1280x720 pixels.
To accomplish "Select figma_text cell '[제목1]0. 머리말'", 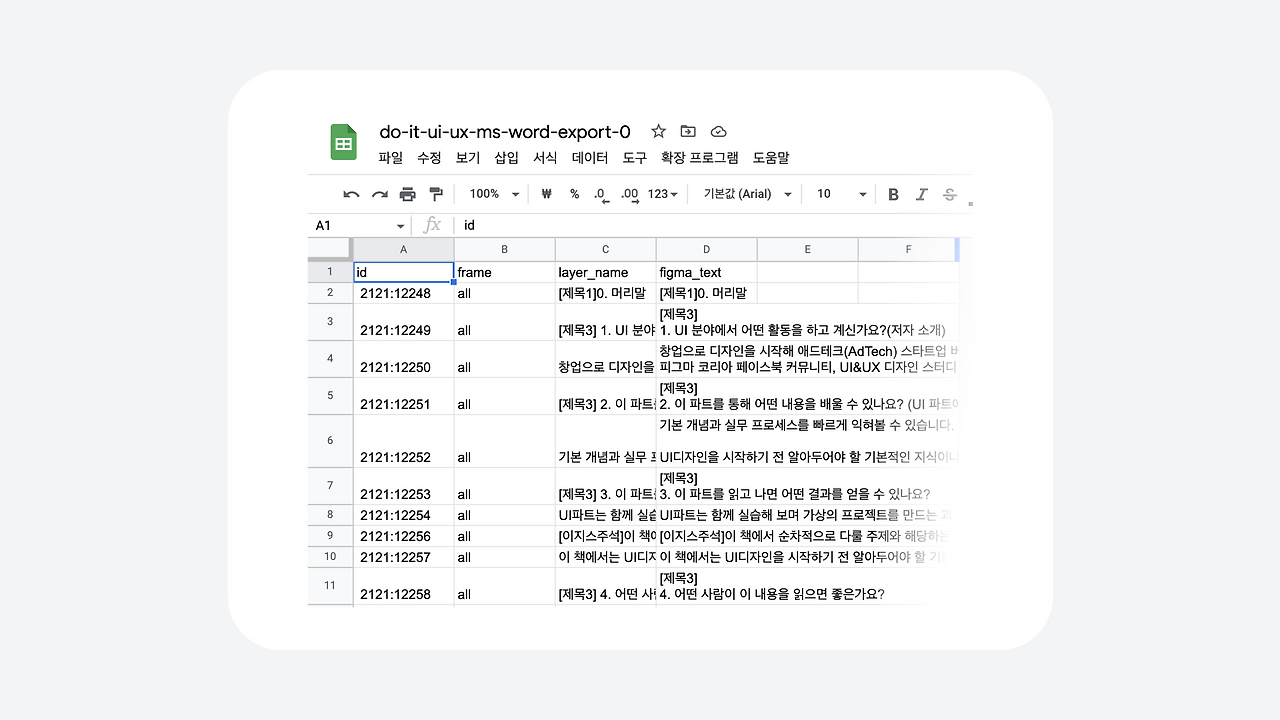I will click(x=707, y=293).
